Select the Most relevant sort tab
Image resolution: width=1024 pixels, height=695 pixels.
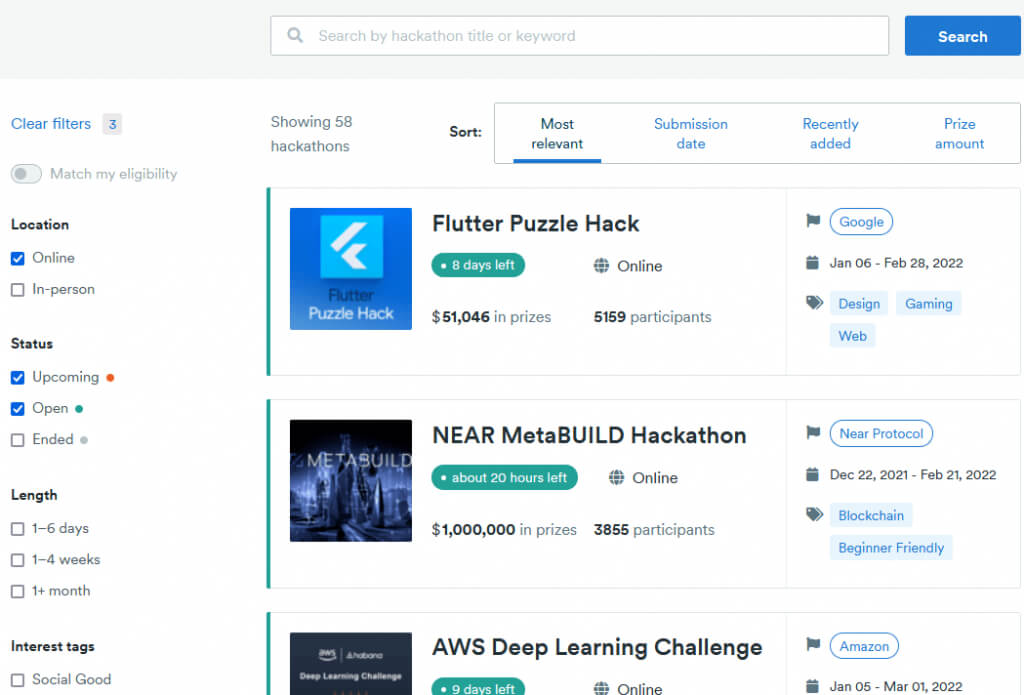coord(557,133)
